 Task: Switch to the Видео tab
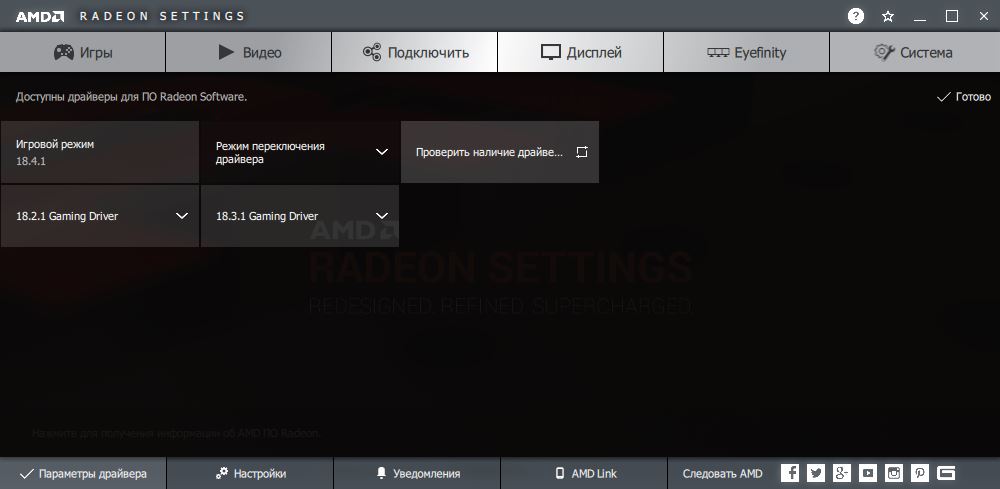coord(249,52)
